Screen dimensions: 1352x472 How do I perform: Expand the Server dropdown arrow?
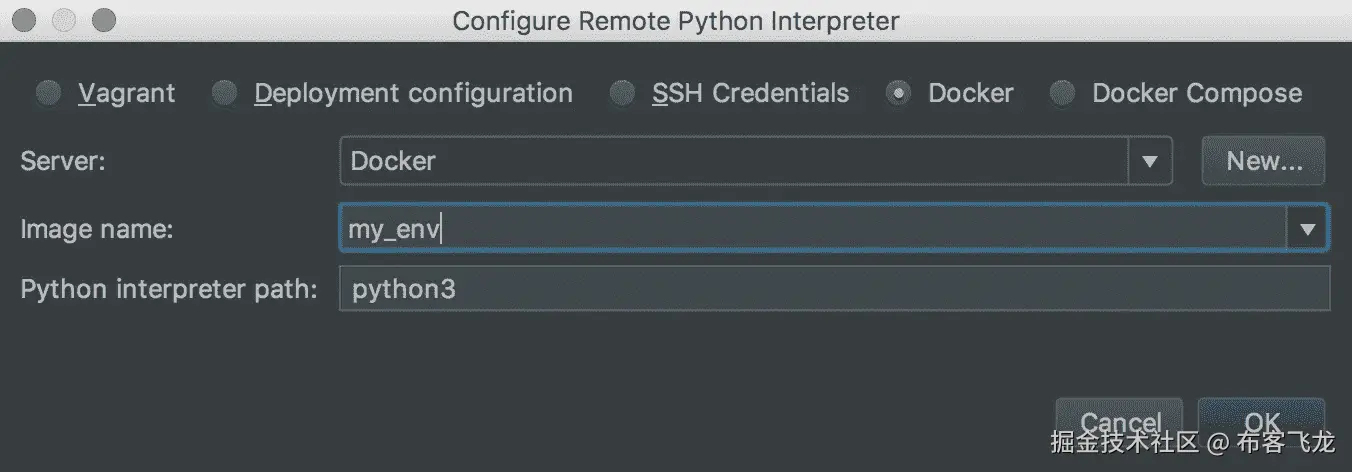(x=1150, y=161)
